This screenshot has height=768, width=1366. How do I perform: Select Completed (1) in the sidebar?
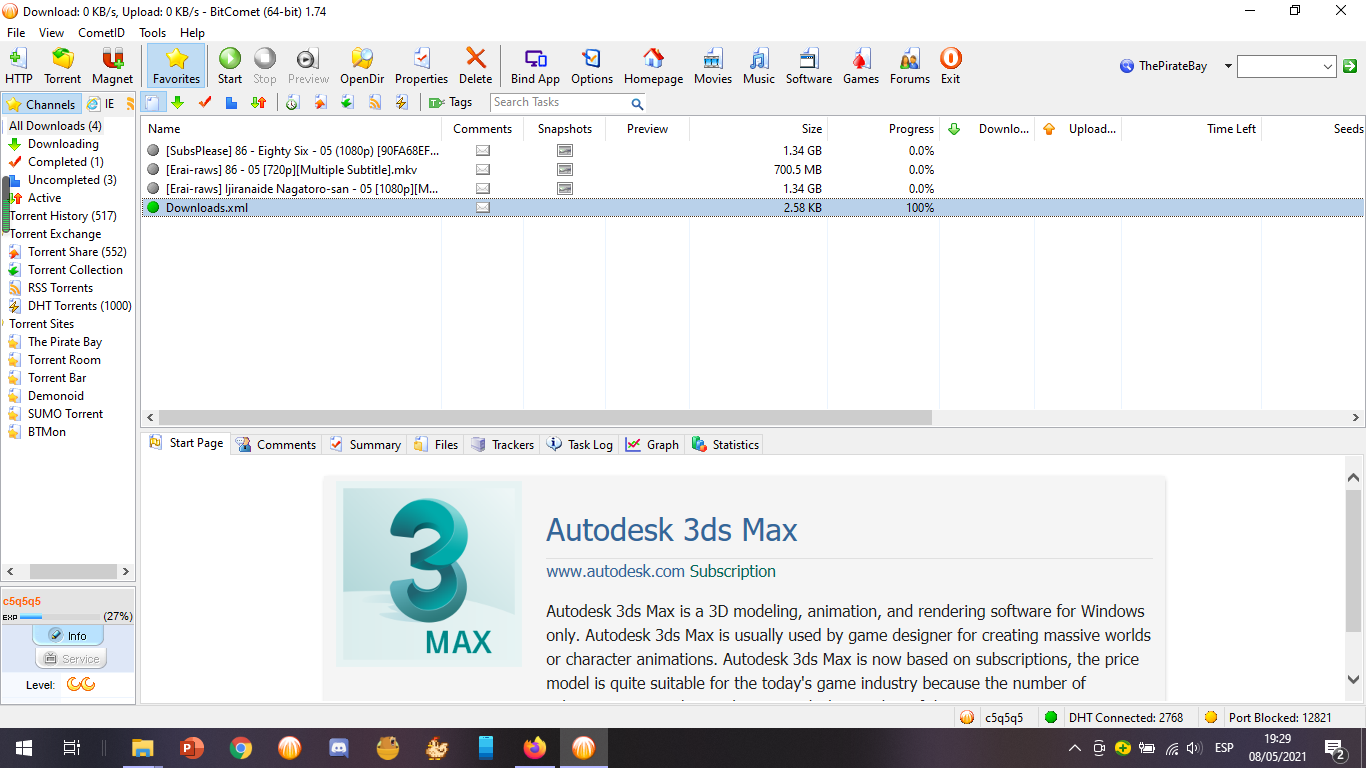(65, 162)
